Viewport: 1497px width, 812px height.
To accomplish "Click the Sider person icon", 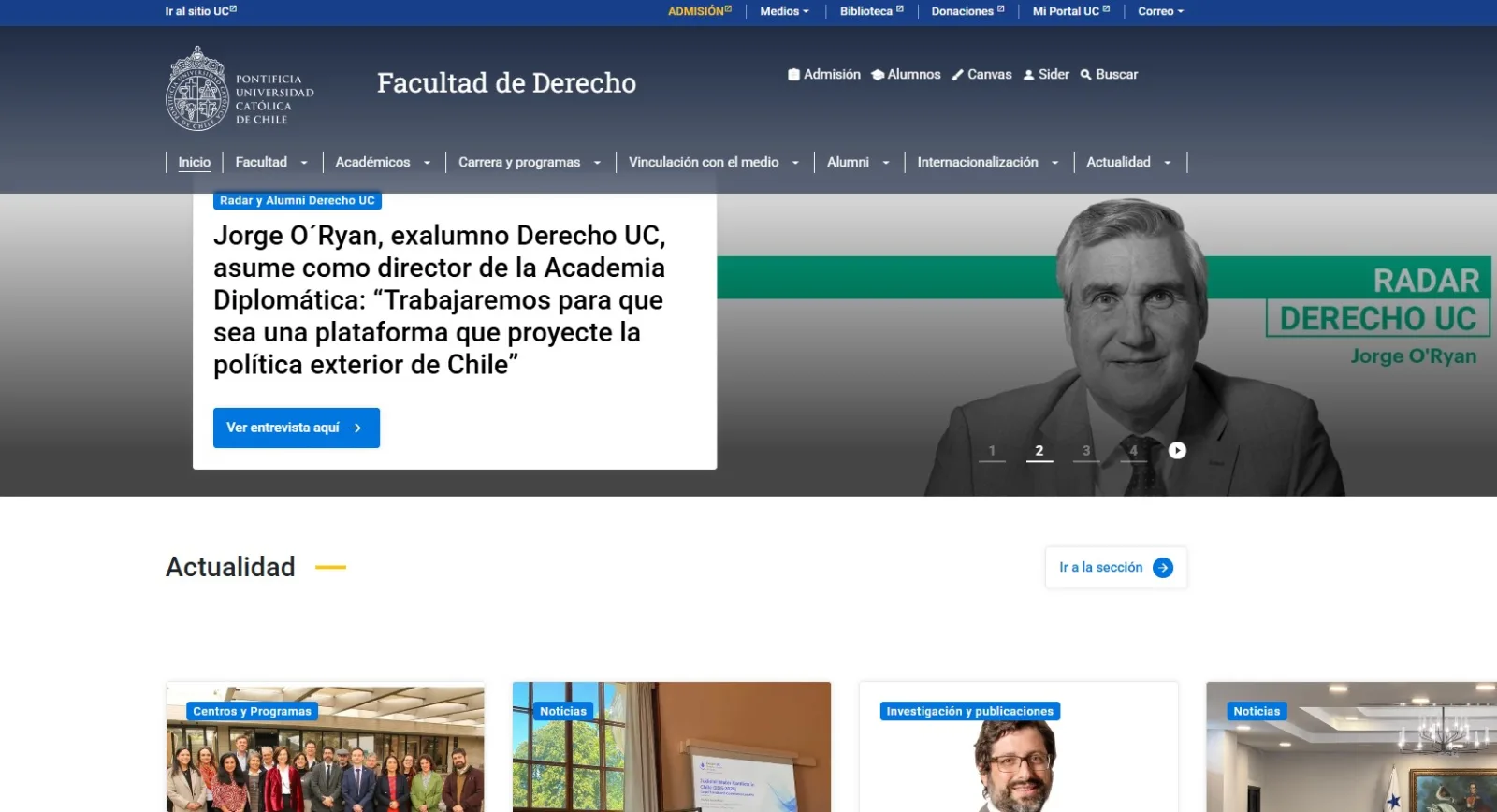I will (x=1028, y=75).
